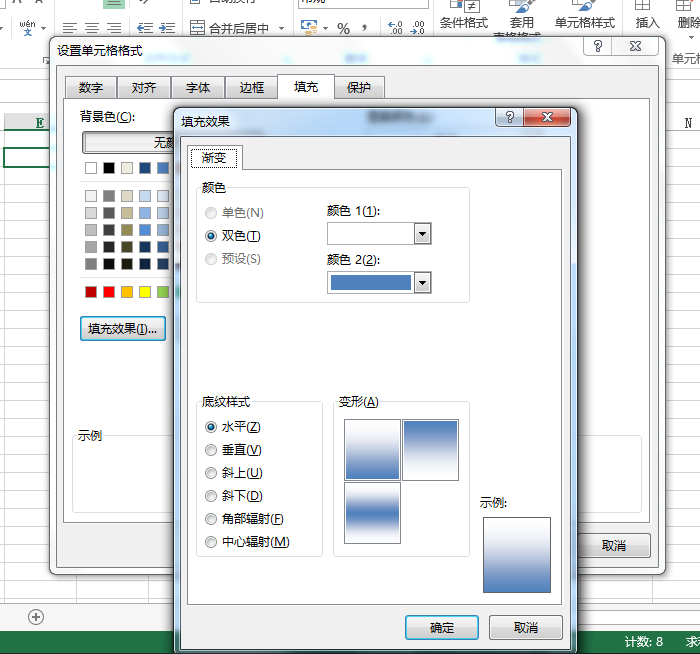Click help icon in Fill Effects dialog
This screenshot has height=654, width=700.
coord(509,117)
